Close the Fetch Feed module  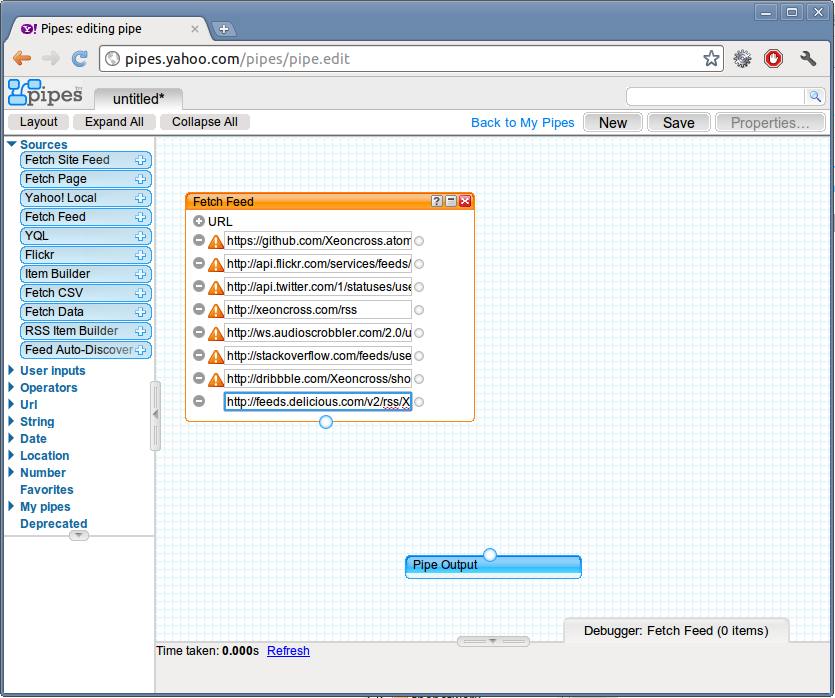465,201
